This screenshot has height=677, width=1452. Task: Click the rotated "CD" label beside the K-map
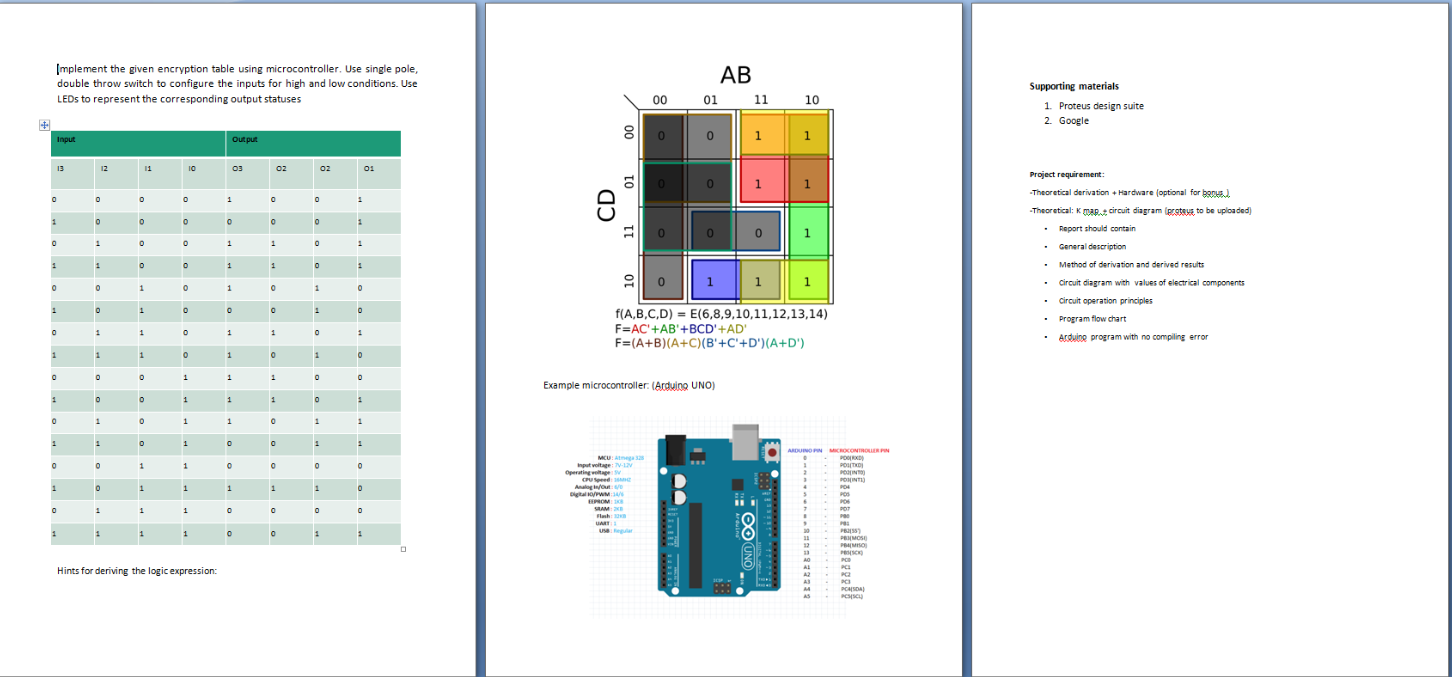(605, 206)
